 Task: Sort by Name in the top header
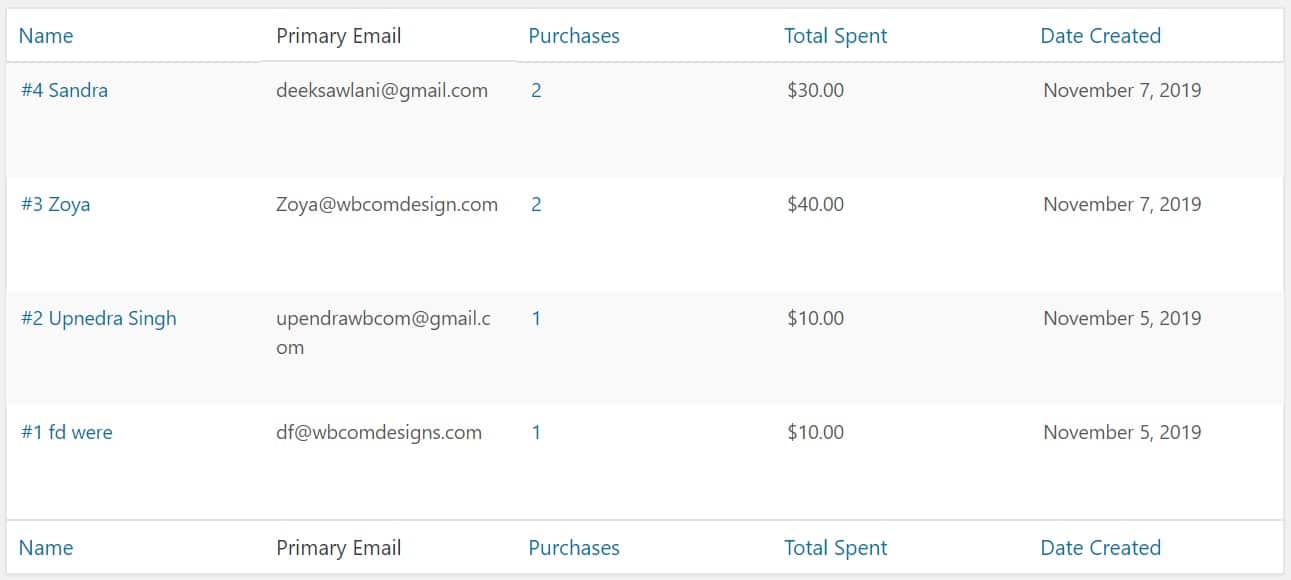tap(46, 36)
